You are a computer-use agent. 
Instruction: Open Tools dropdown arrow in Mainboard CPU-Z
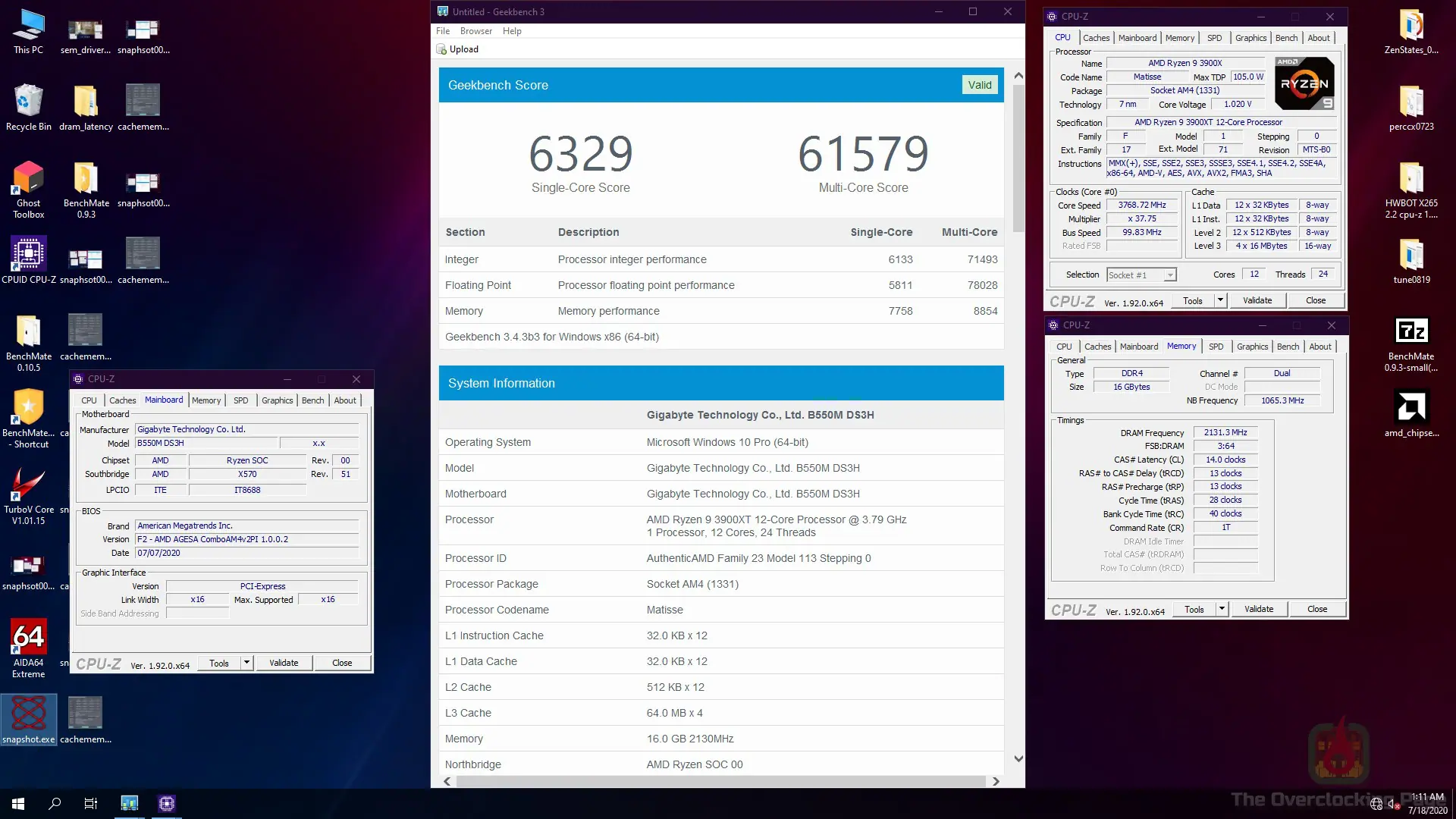246,663
